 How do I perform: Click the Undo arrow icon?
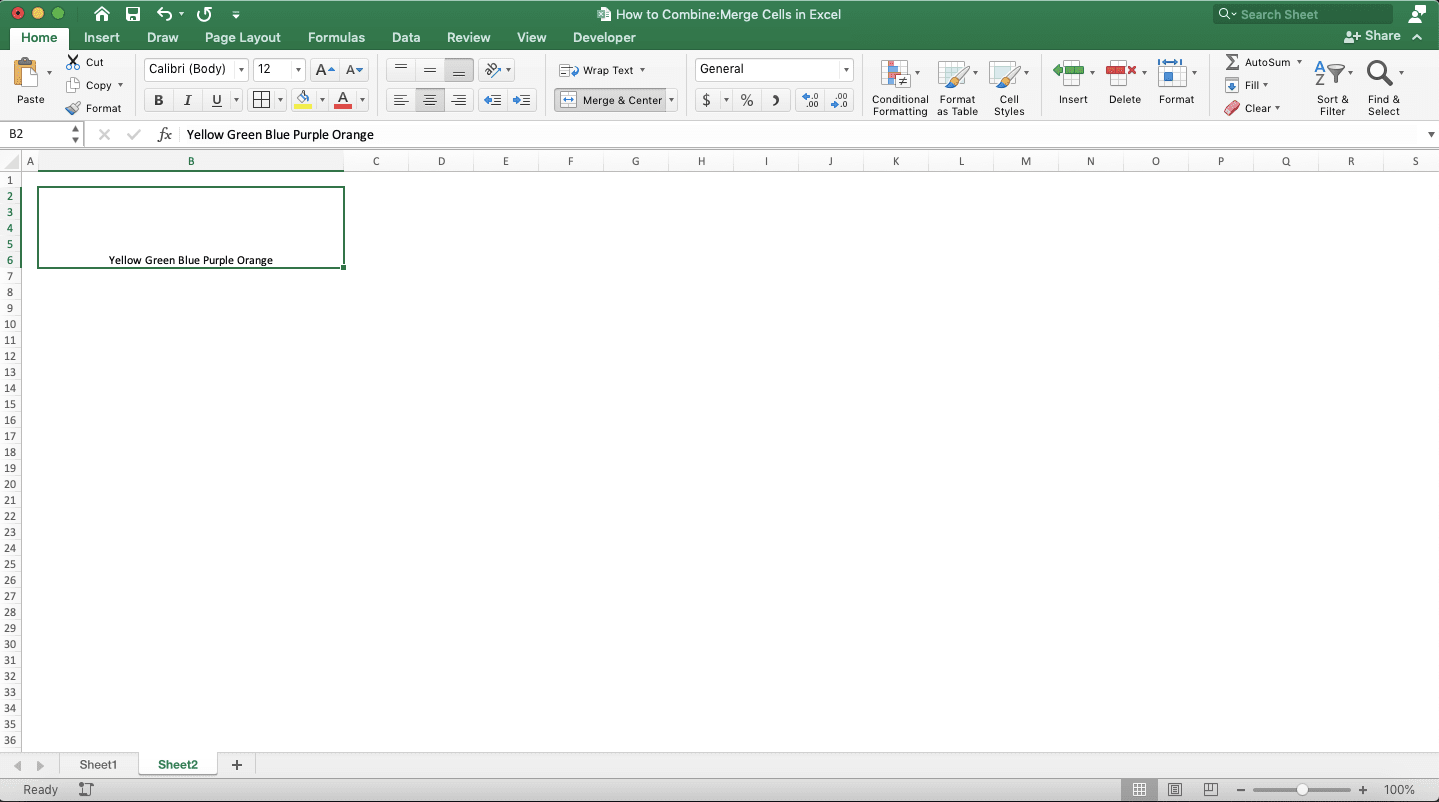tap(165, 14)
